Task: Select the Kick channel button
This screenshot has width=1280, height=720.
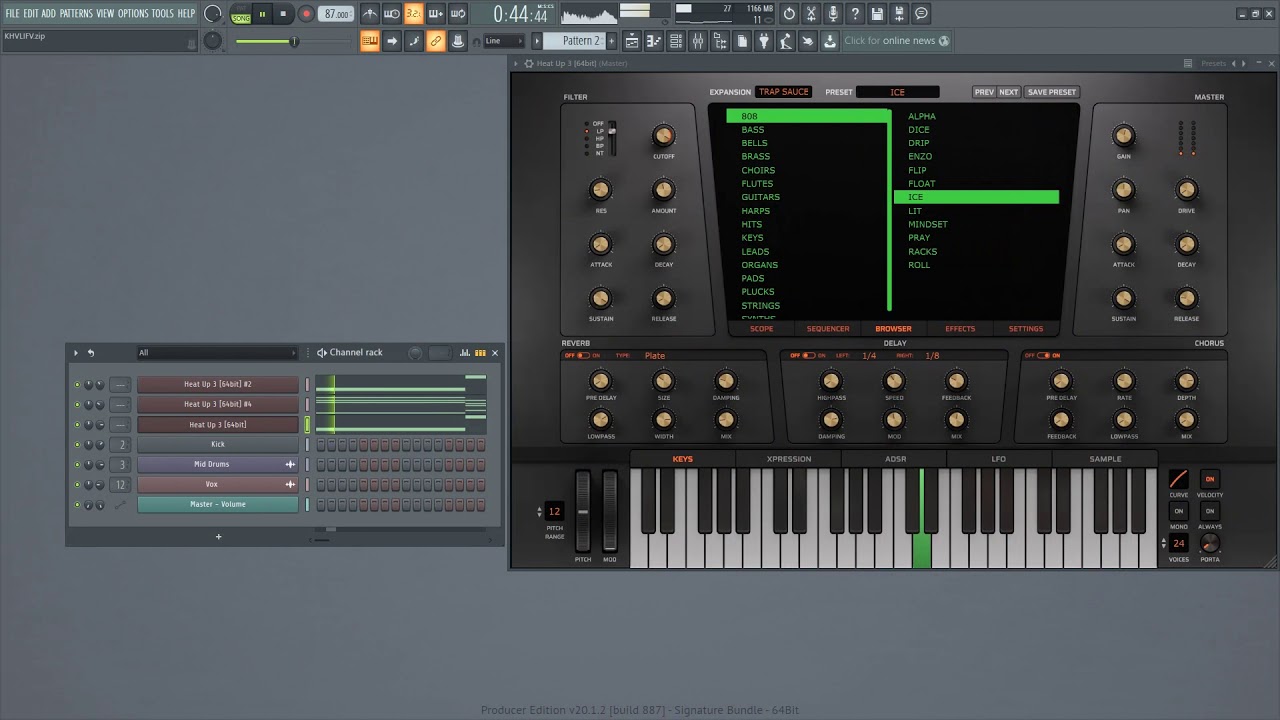Action: tap(217, 445)
